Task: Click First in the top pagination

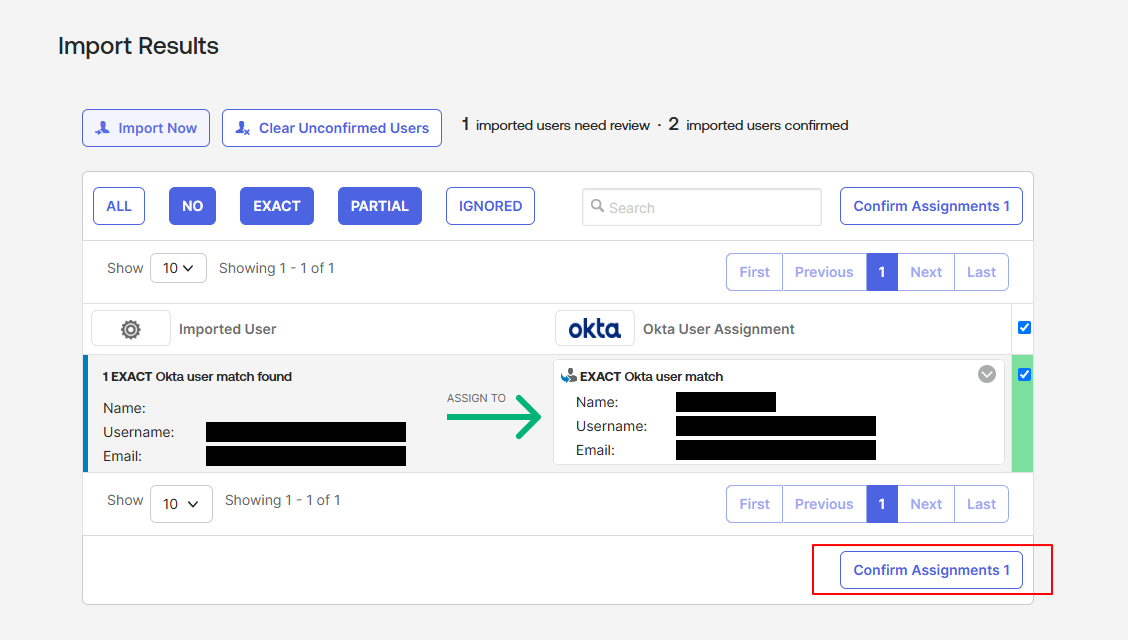Action: 755,272
